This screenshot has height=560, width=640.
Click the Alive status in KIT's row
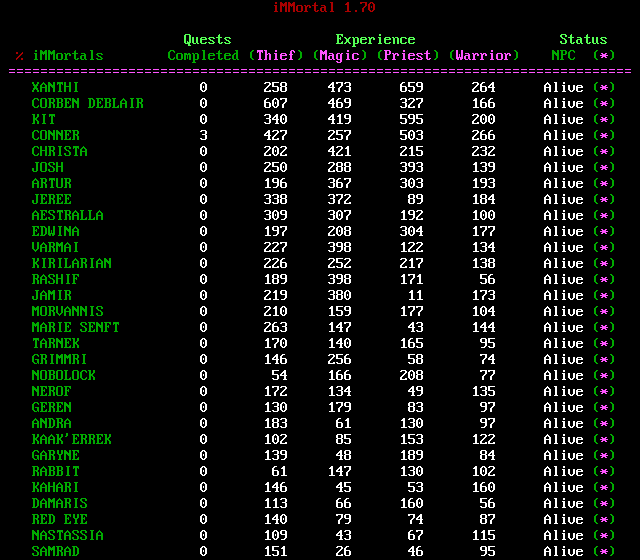pyautogui.click(x=563, y=120)
